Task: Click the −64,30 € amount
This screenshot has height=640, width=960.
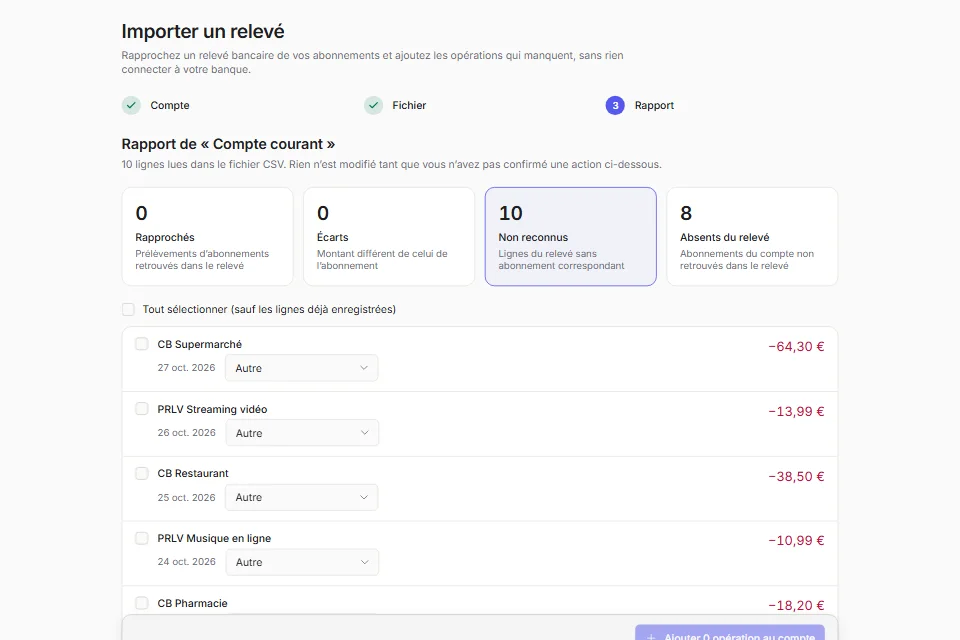Action: [x=796, y=347]
